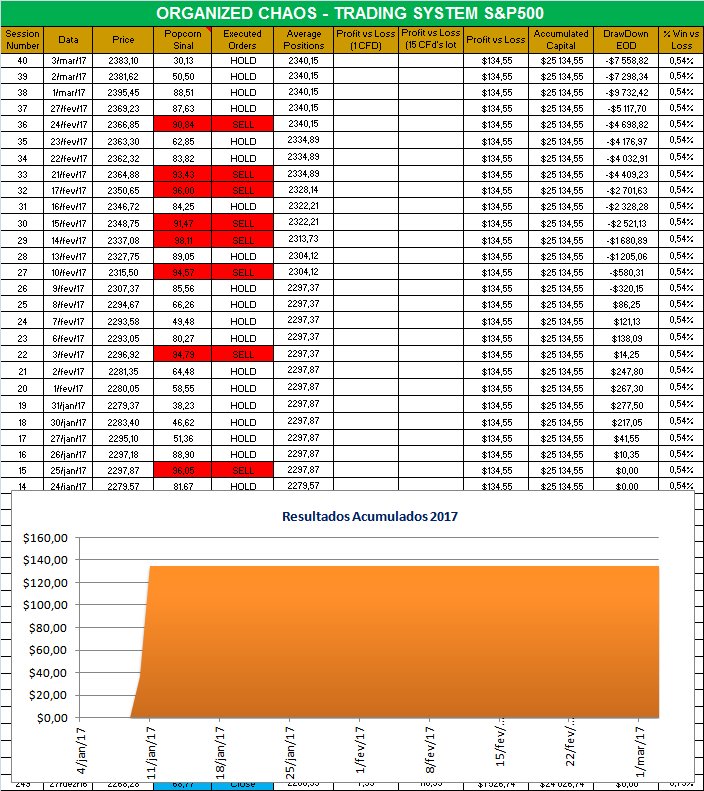Click price cell 2395,45
The width and height of the screenshot is (704, 791).
point(124,92)
